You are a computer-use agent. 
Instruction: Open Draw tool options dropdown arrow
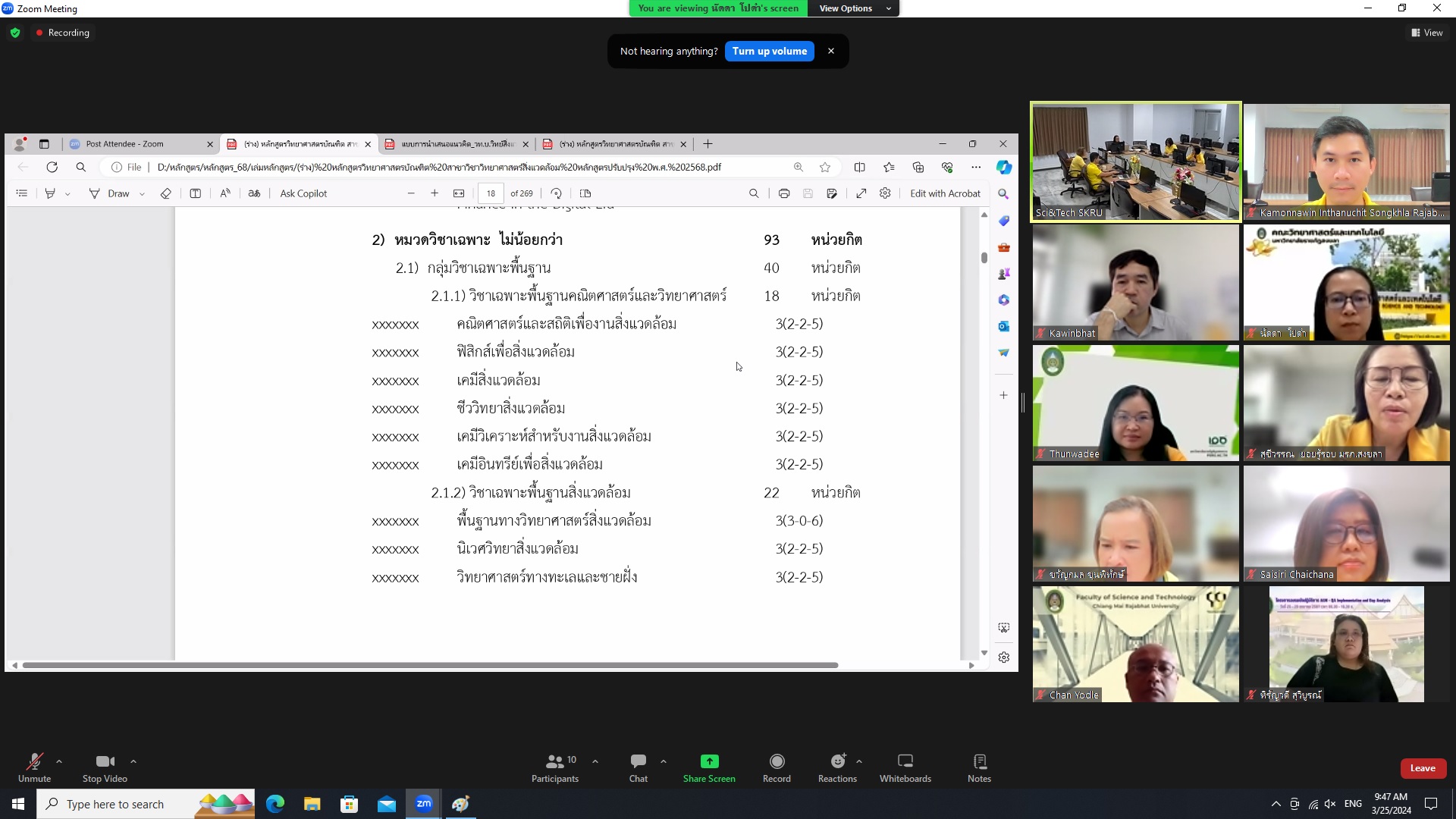click(142, 194)
